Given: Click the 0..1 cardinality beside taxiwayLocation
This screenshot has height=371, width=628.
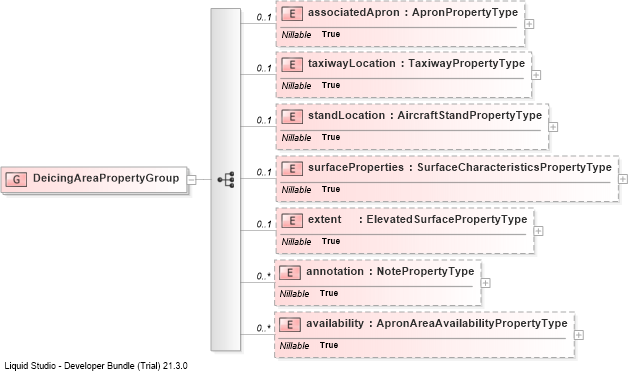Looking at the screenshot, I should [264, 68].
